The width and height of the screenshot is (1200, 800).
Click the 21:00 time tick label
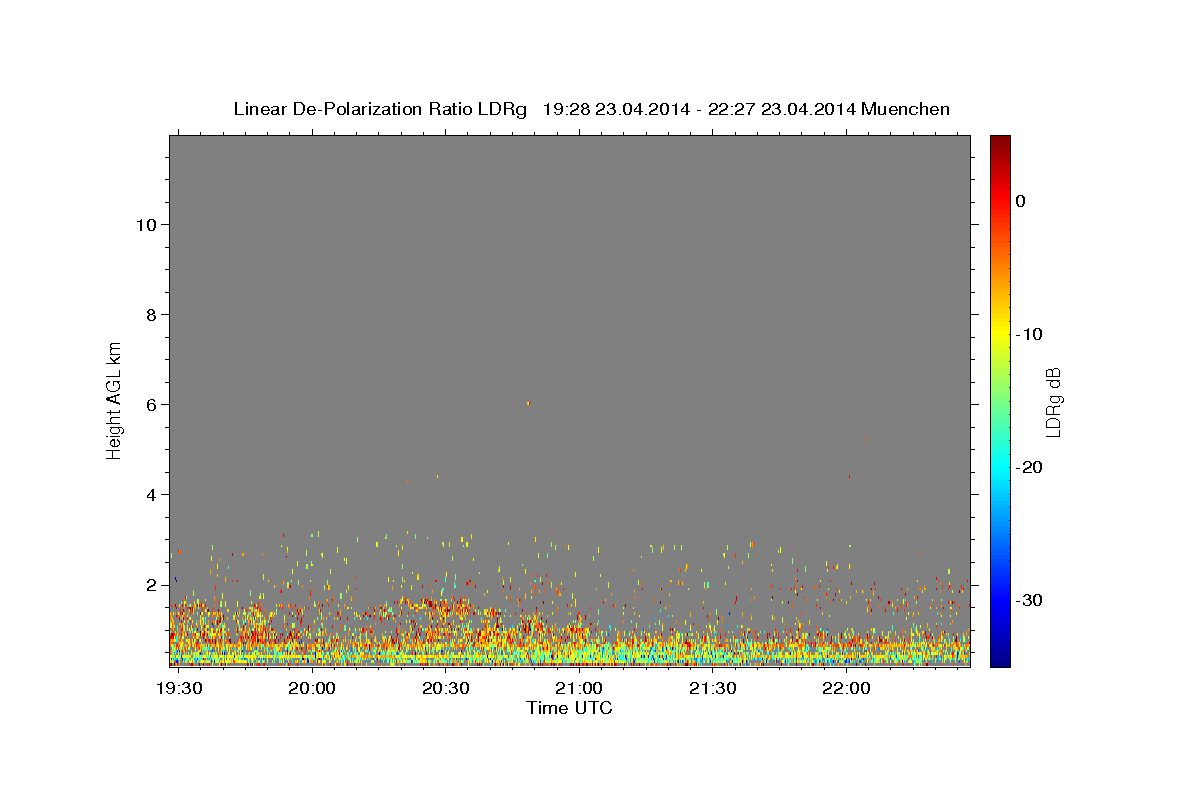pyautogui.click(x=579, y=690)
